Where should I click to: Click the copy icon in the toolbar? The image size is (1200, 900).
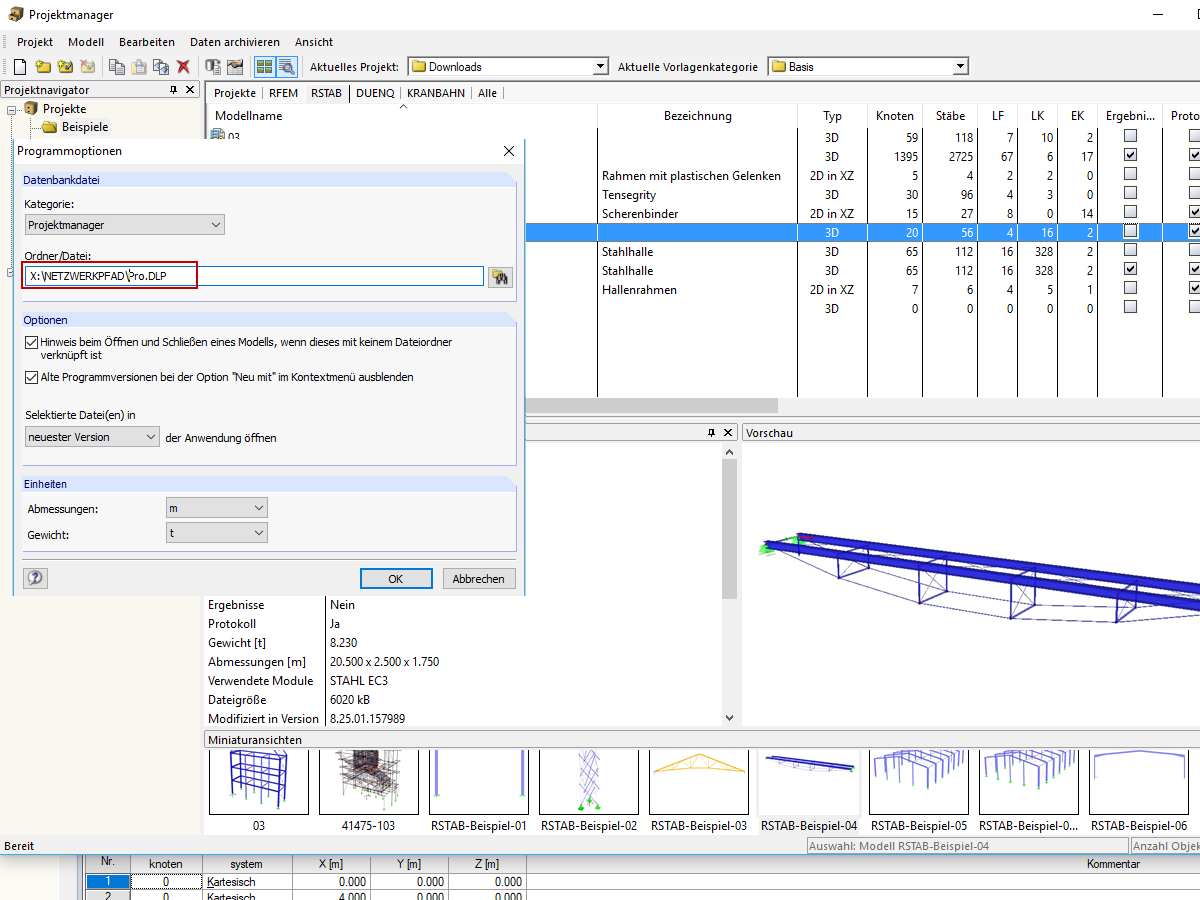point(117,67)
